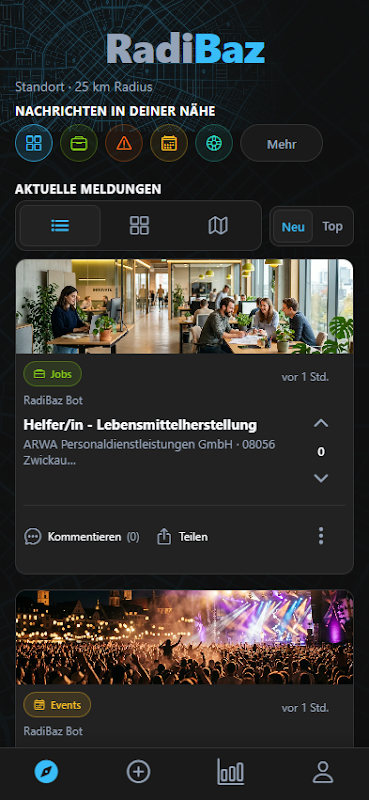
Task: Click the Mehr categories button
Action: (x=282, y=144)
